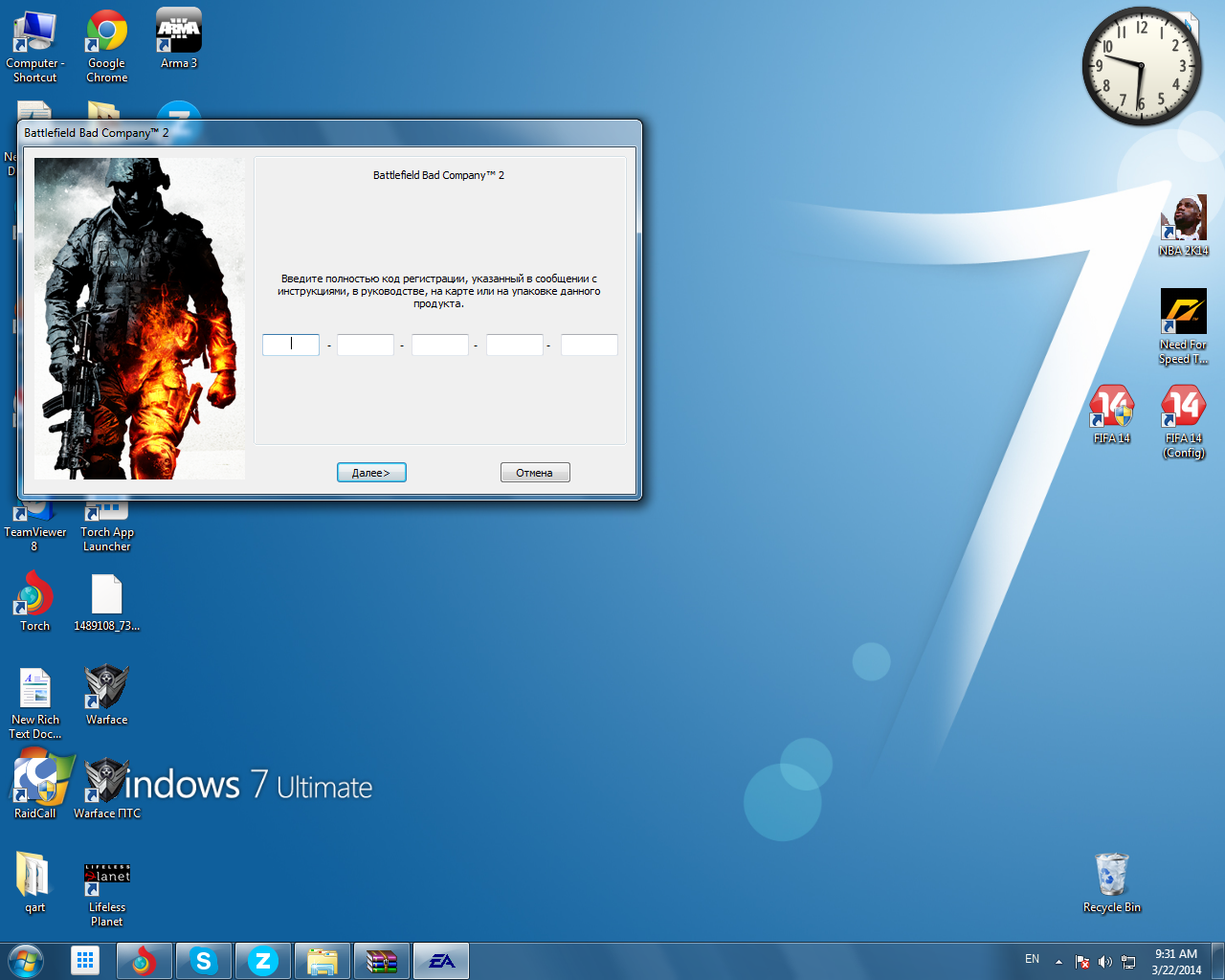The height and width of the screenshot is (980, 1225).
Task: Open the Action Center flag icon
Action: point(1082,962)
